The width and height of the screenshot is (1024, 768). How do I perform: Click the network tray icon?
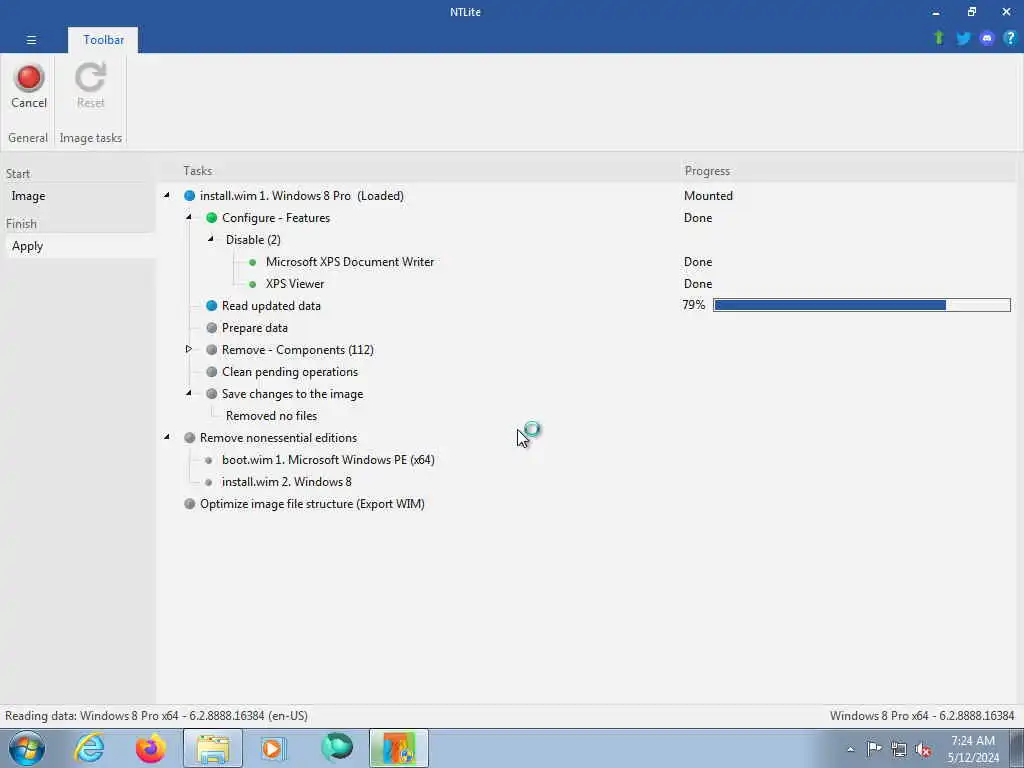coord(899,749)
